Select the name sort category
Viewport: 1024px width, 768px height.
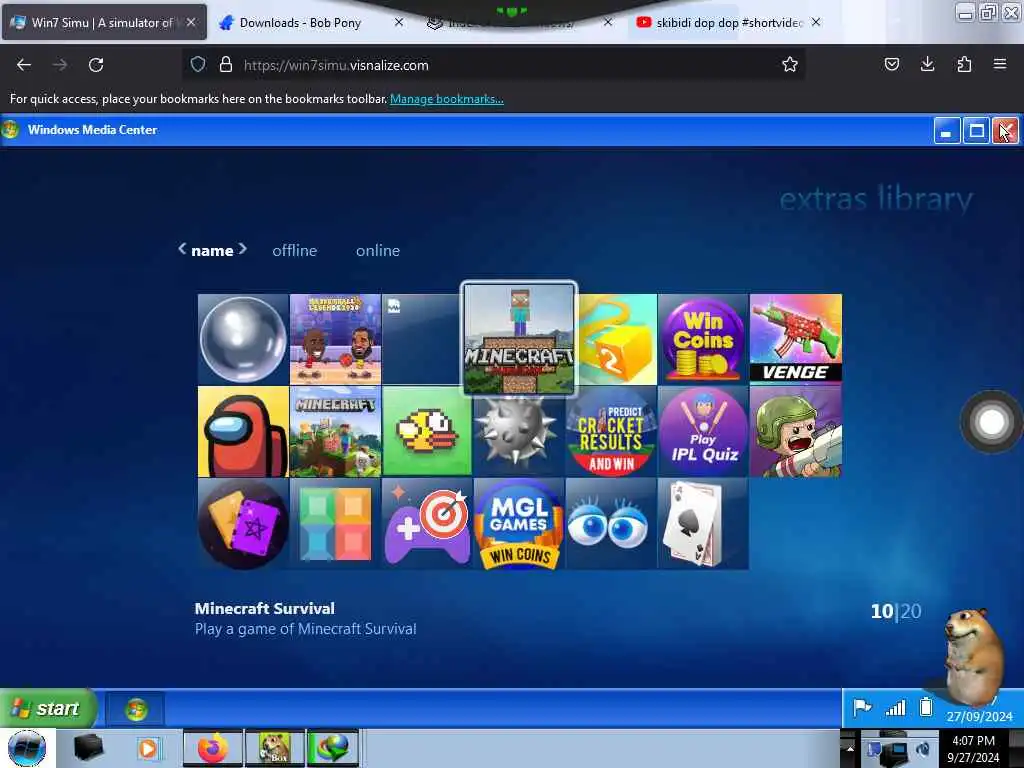click(212, 251)
